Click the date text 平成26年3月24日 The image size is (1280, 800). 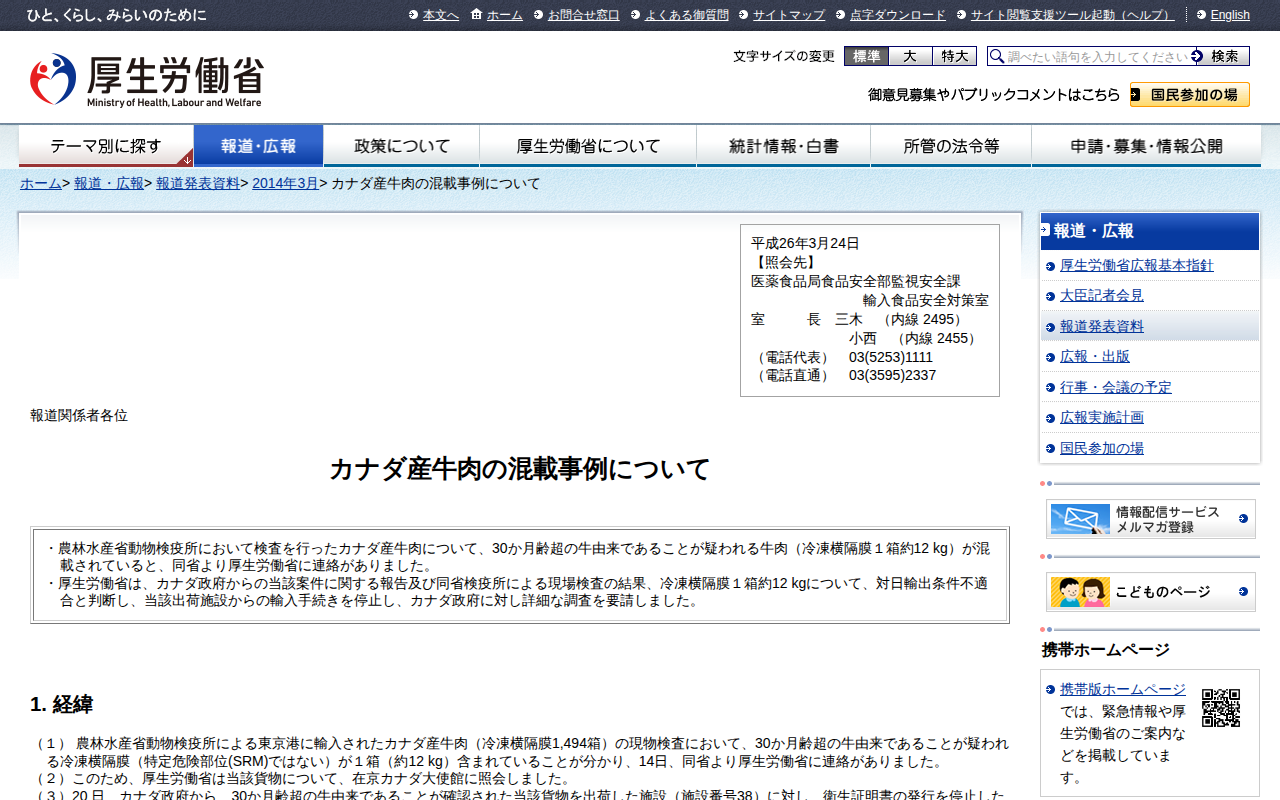pyautogui.click(x=805, y=243)
